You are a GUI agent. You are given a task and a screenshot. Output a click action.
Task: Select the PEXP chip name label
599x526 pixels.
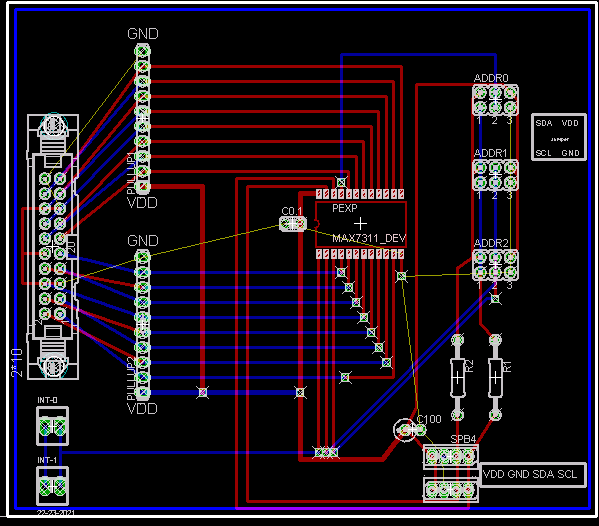point(345,208)
